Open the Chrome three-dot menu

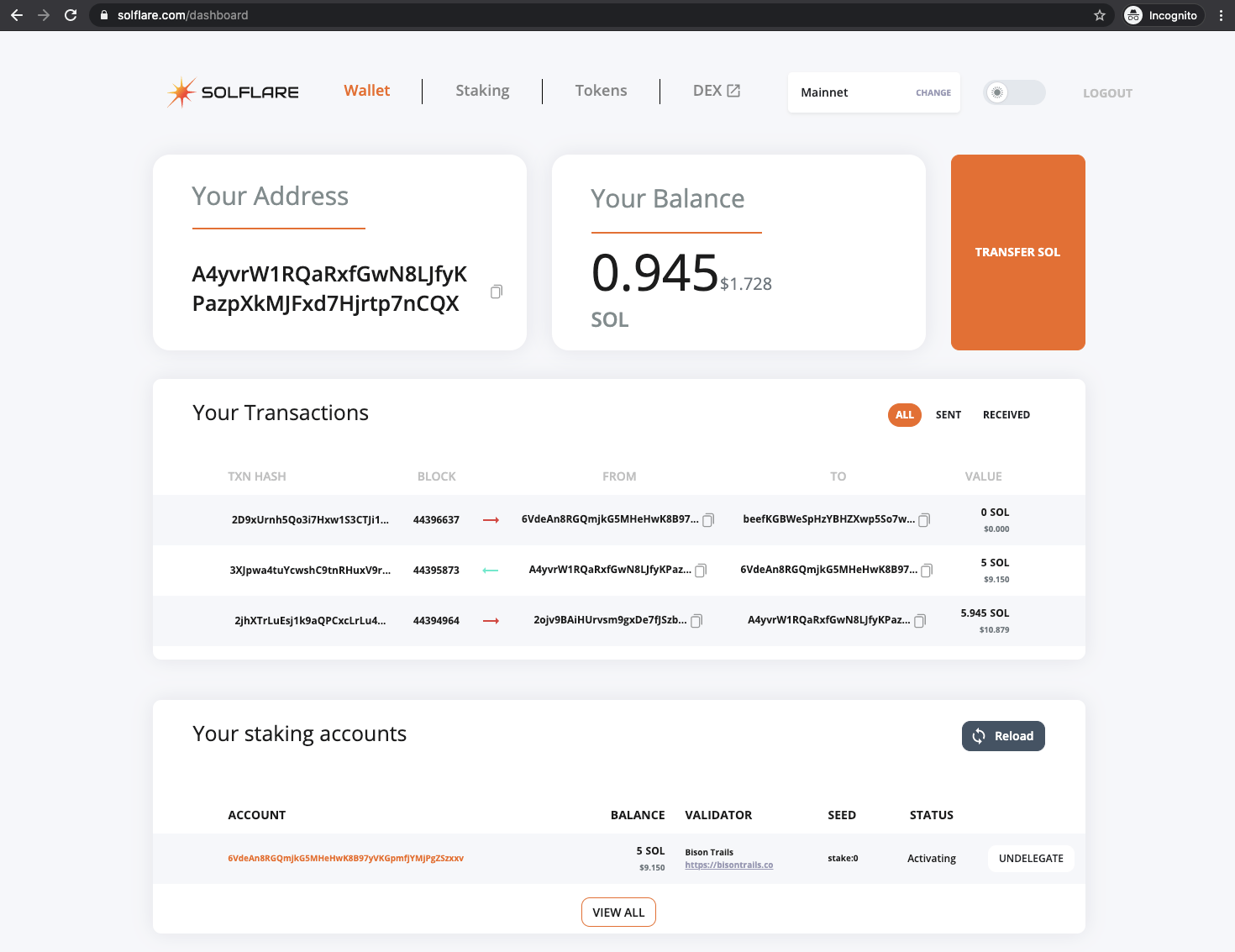[x=1220, y=15]
